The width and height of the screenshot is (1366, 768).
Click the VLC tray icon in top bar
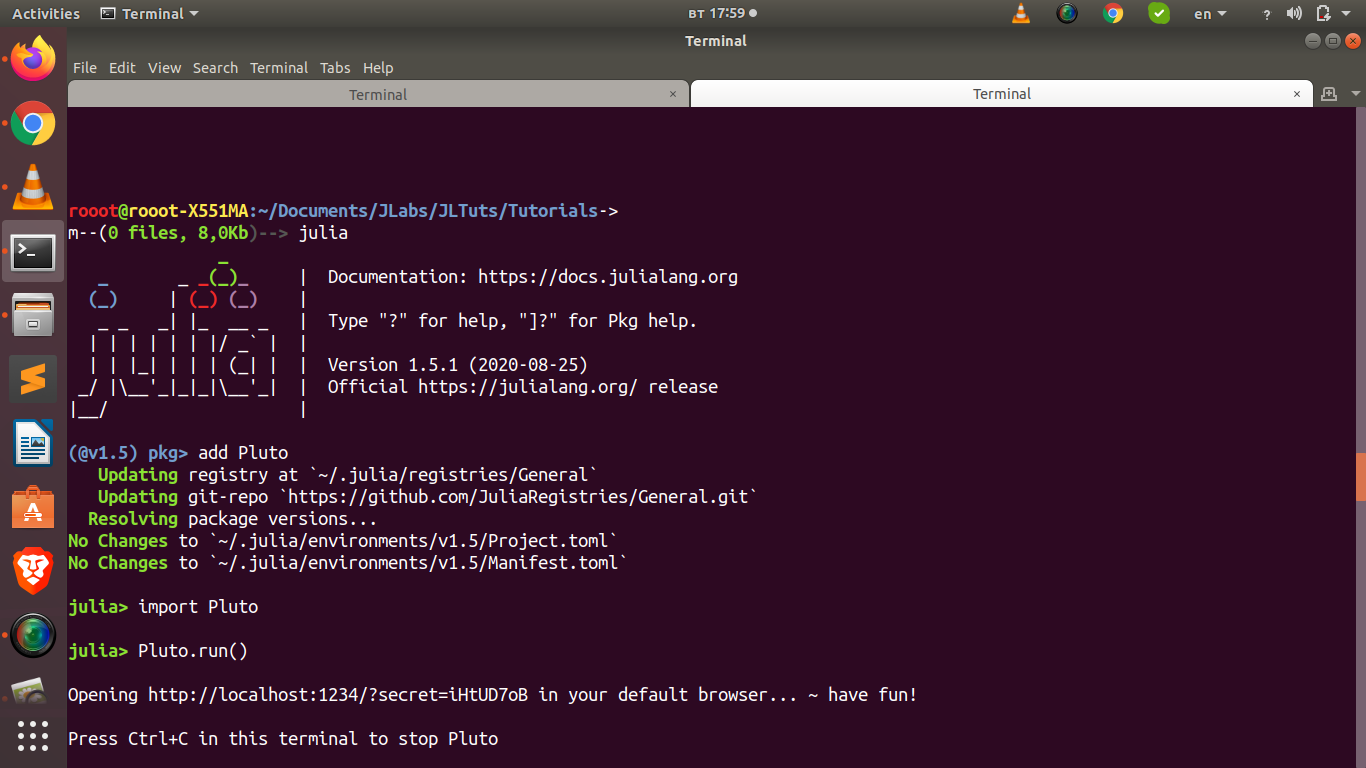(x=1021, y=14)
